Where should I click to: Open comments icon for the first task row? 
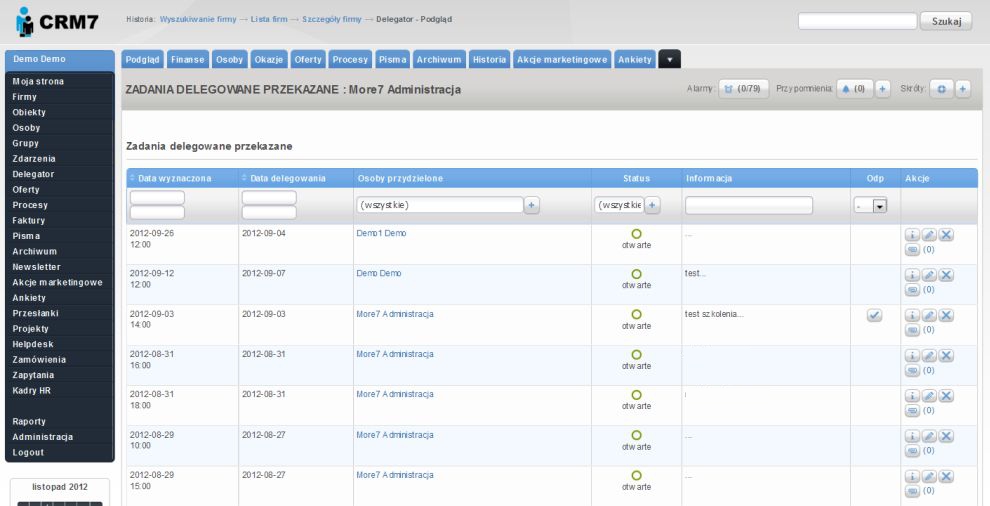tap(912, 250)
